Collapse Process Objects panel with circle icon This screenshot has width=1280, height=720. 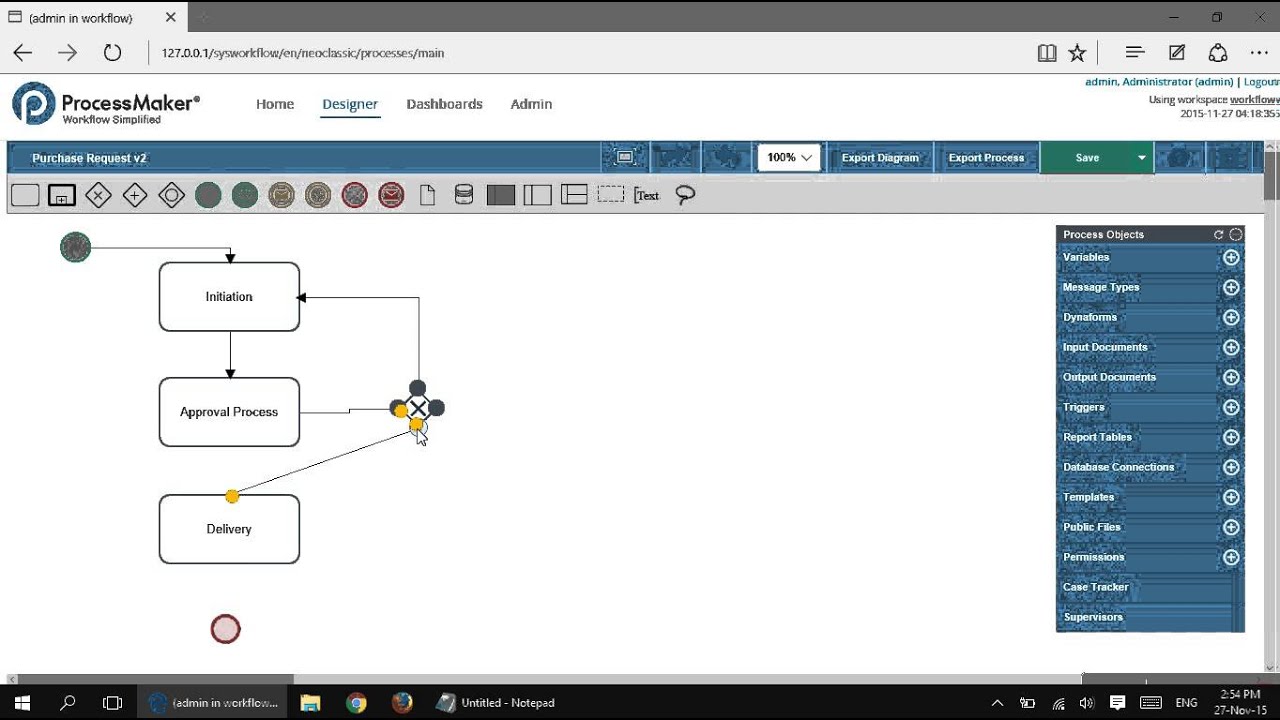[1236, 234]
